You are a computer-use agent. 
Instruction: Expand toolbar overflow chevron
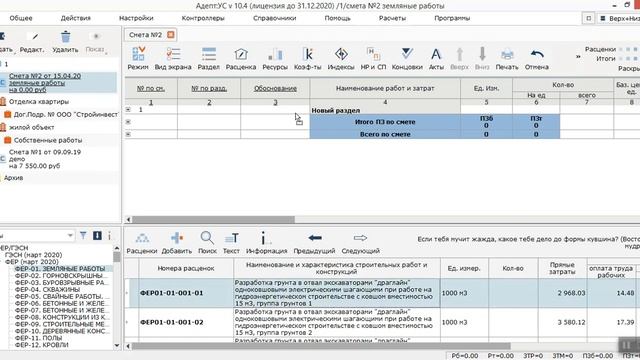point(578,56)
